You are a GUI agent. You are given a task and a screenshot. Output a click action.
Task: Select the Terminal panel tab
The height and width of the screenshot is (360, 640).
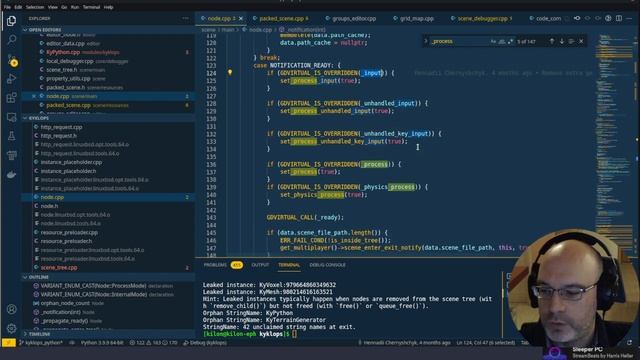coord(289,265)
